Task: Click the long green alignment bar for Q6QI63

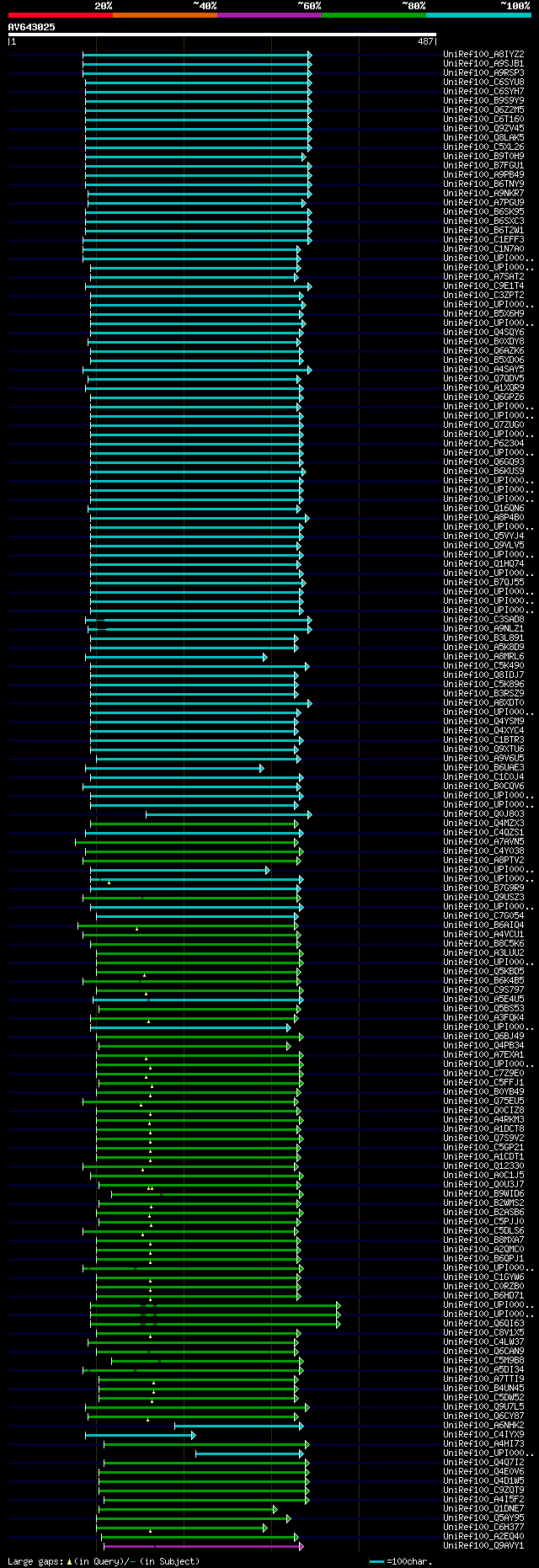Action: 215,1324
